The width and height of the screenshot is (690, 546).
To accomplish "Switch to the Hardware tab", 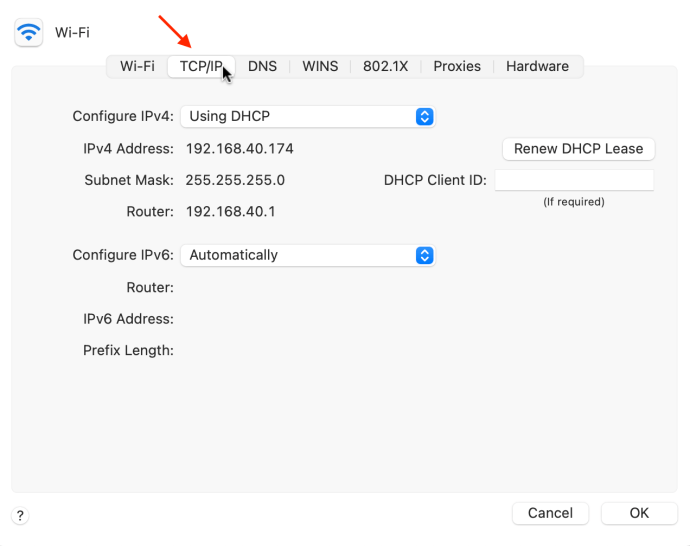I will (537, 66).
